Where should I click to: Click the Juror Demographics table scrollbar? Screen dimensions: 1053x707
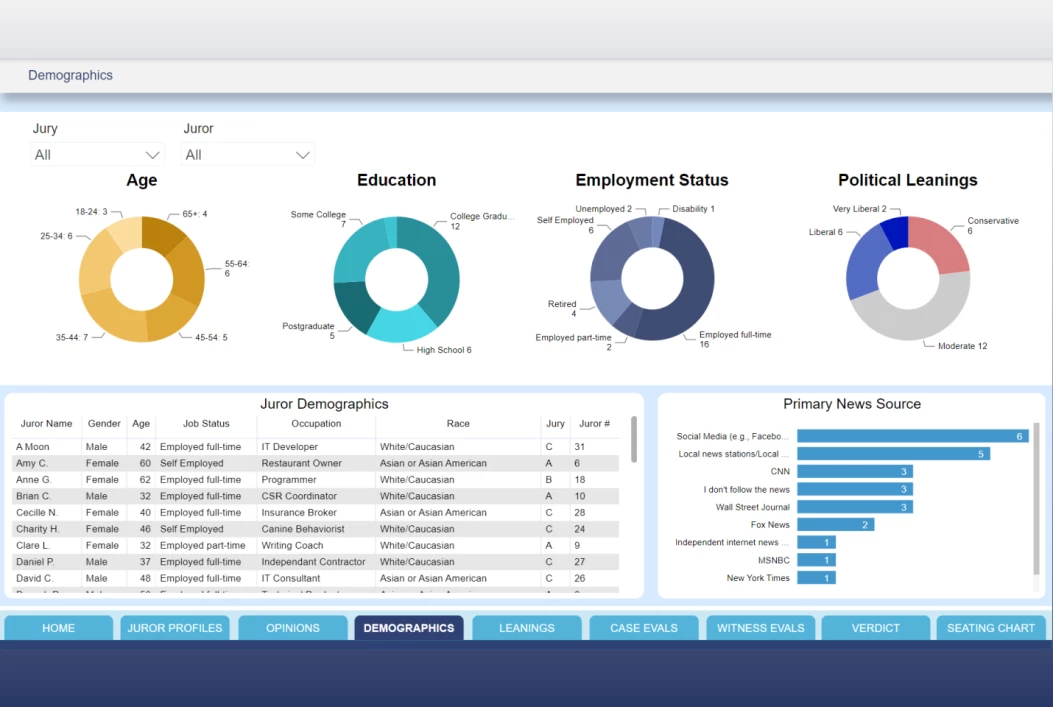coord(633,440)
